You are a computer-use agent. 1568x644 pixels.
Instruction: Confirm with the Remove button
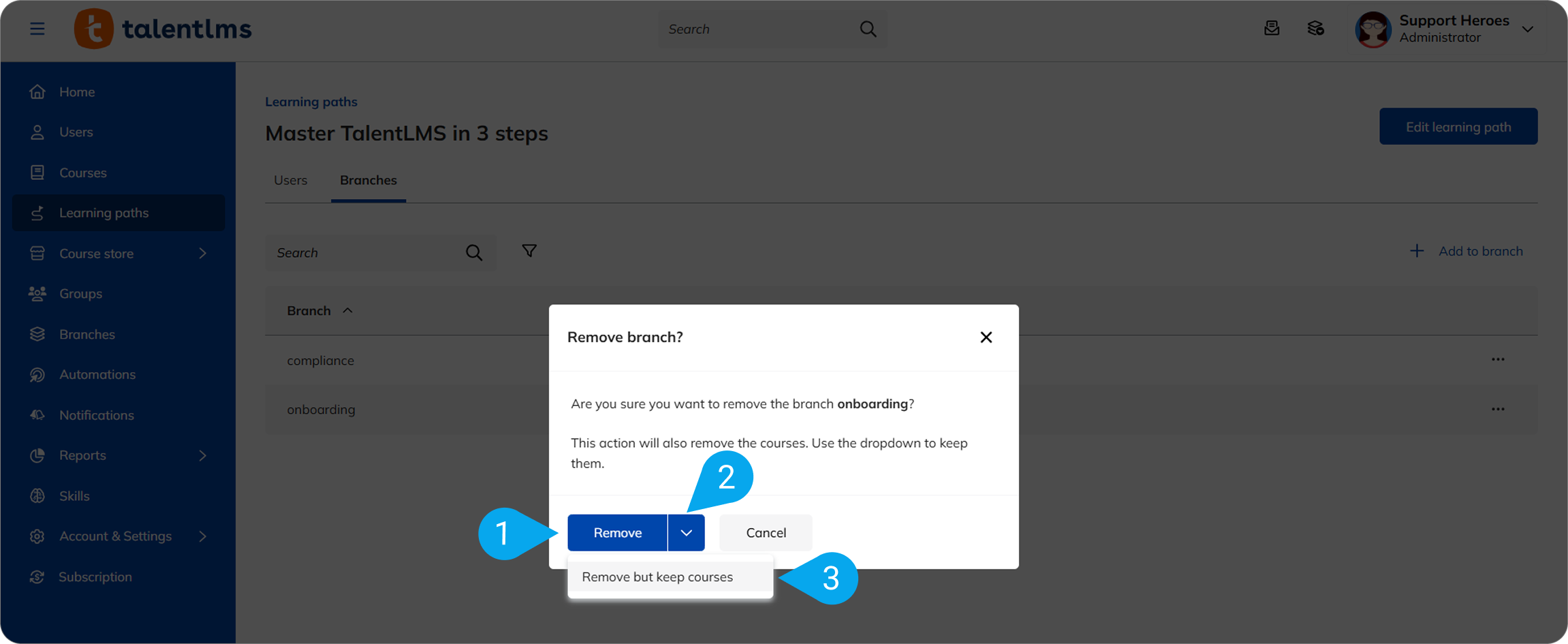[x=617, y=533]
